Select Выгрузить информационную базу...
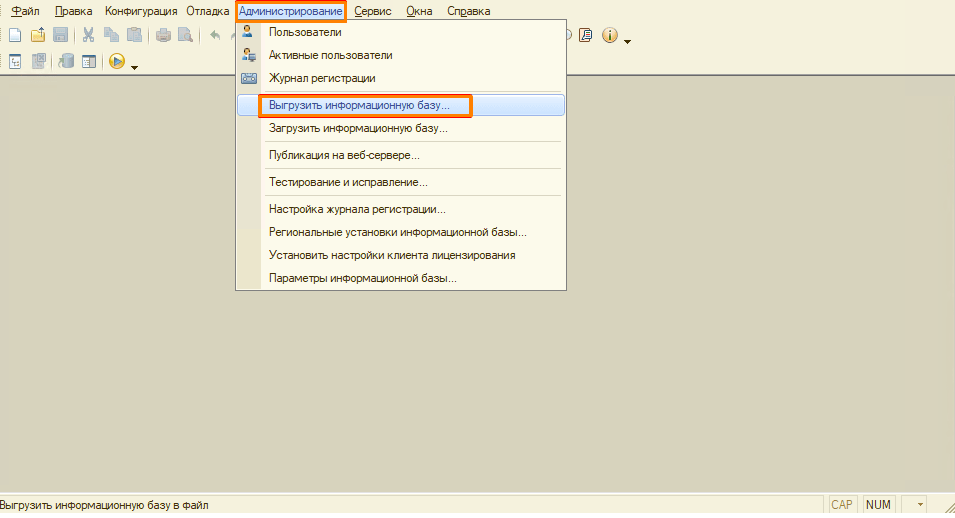This screenshot has height=518, width=955. tap(401, 105)
